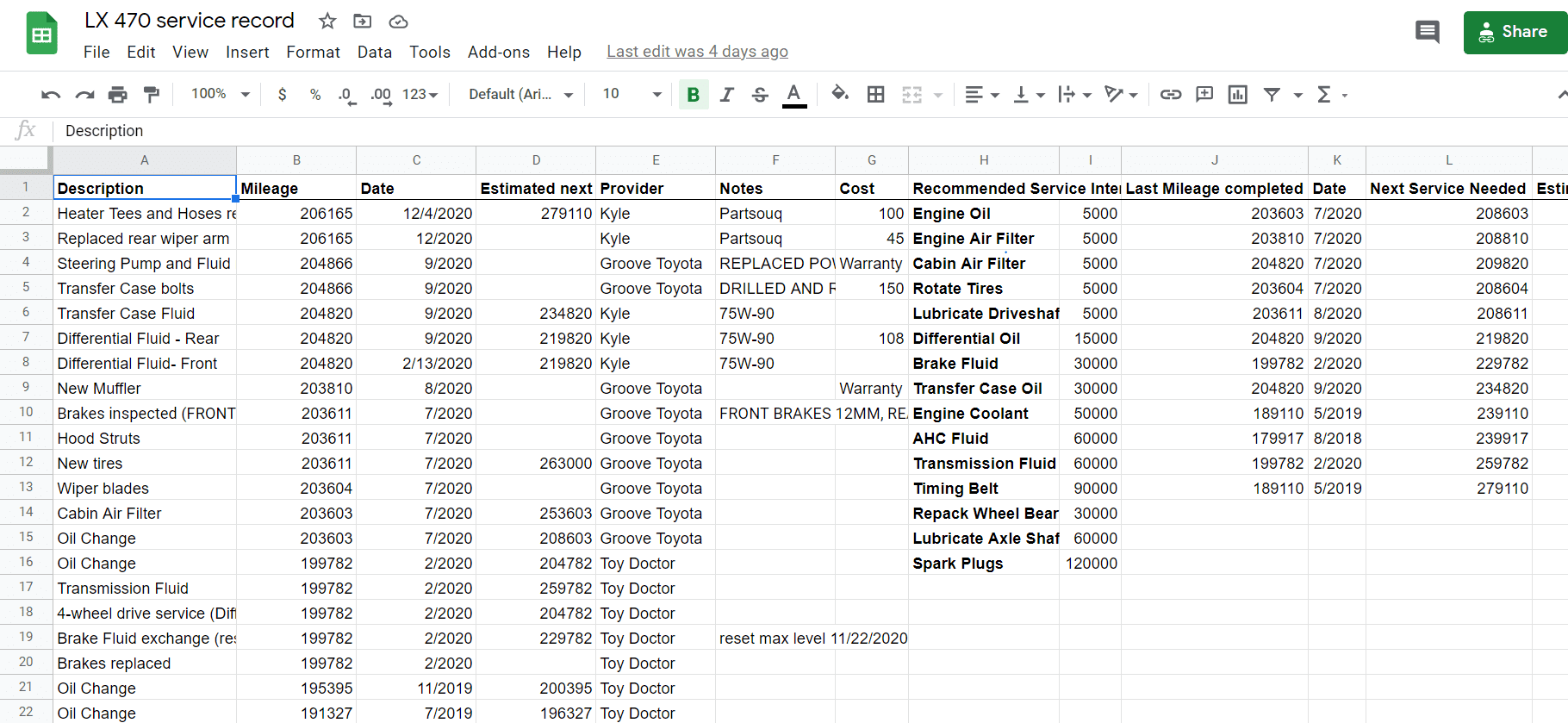
Task: Increase decimal places
Action: coord(381,95)
